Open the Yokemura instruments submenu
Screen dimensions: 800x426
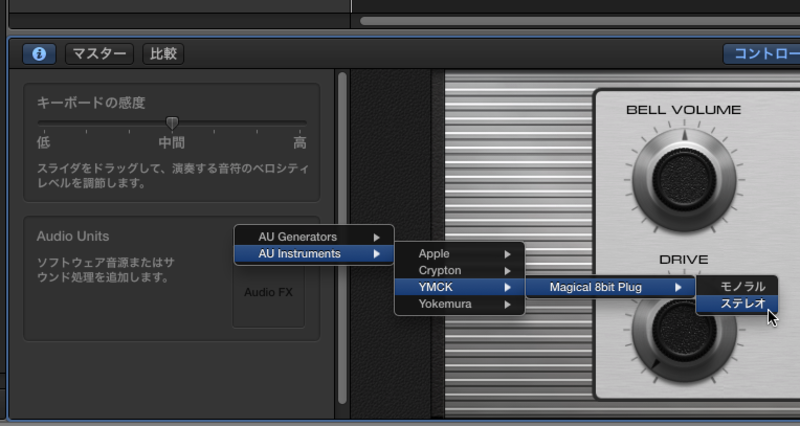pos(460,304)
